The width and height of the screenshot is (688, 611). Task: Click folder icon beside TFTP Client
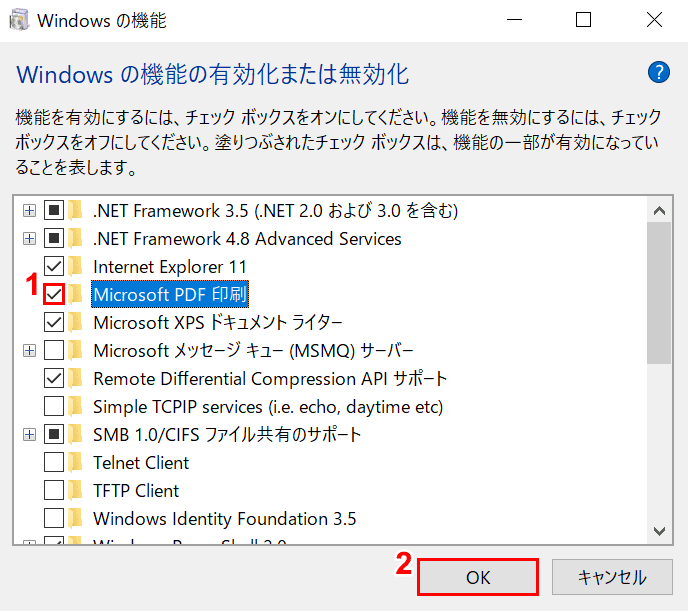(x=76, y=490)
